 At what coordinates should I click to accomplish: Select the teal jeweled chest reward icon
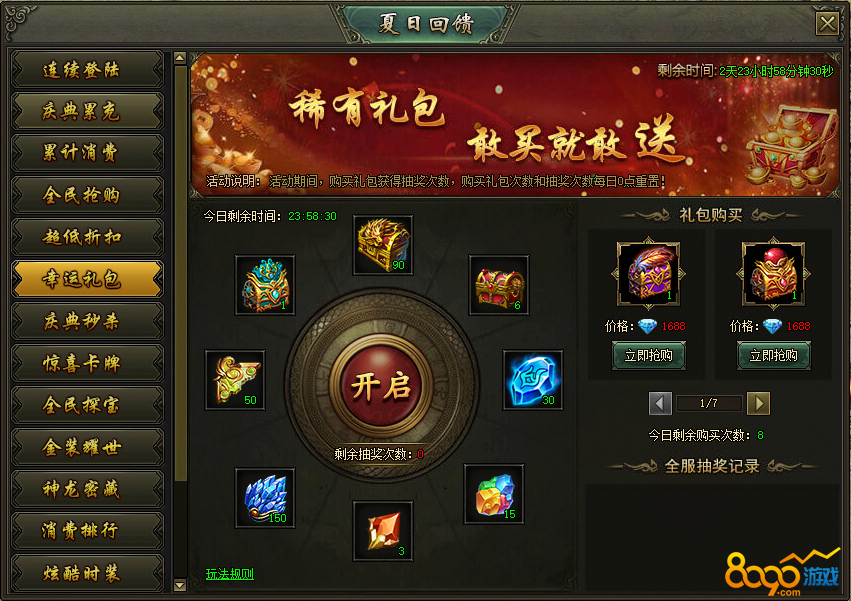pos(265,285)
